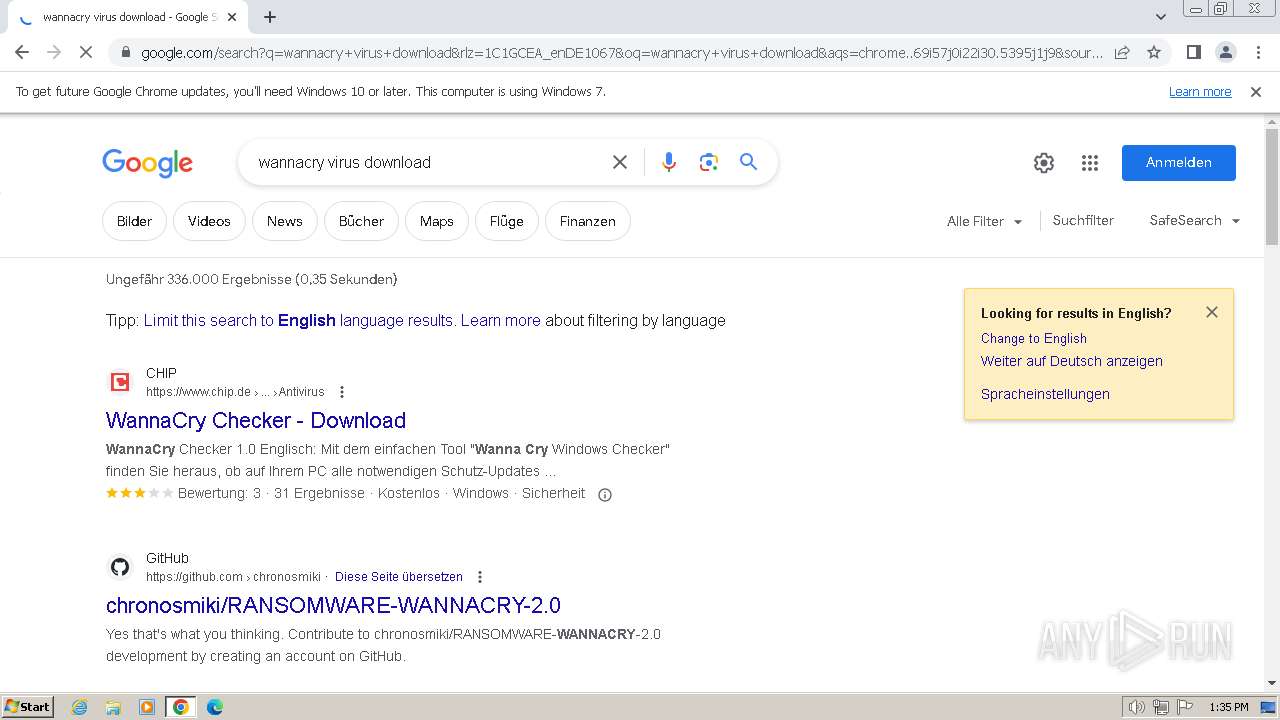Open the Windows Start menu
Screen dimensions: 1280x720
tap(28, 707)
